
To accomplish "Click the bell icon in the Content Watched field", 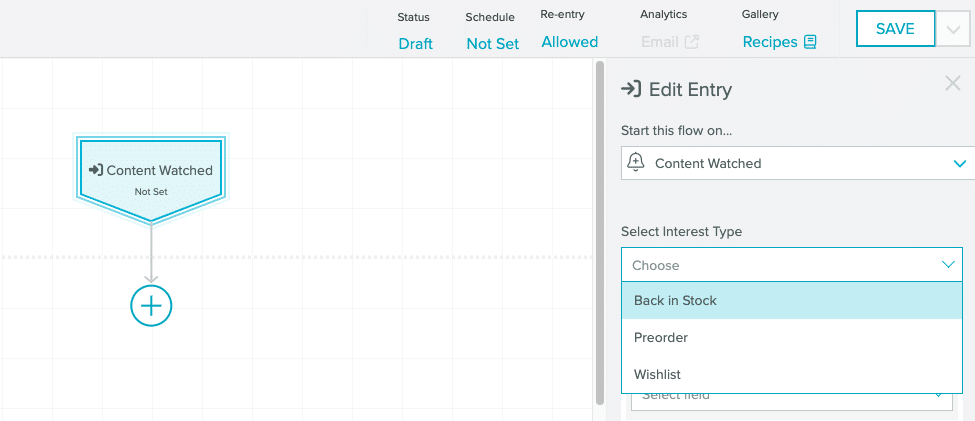I will pos(635,163).
